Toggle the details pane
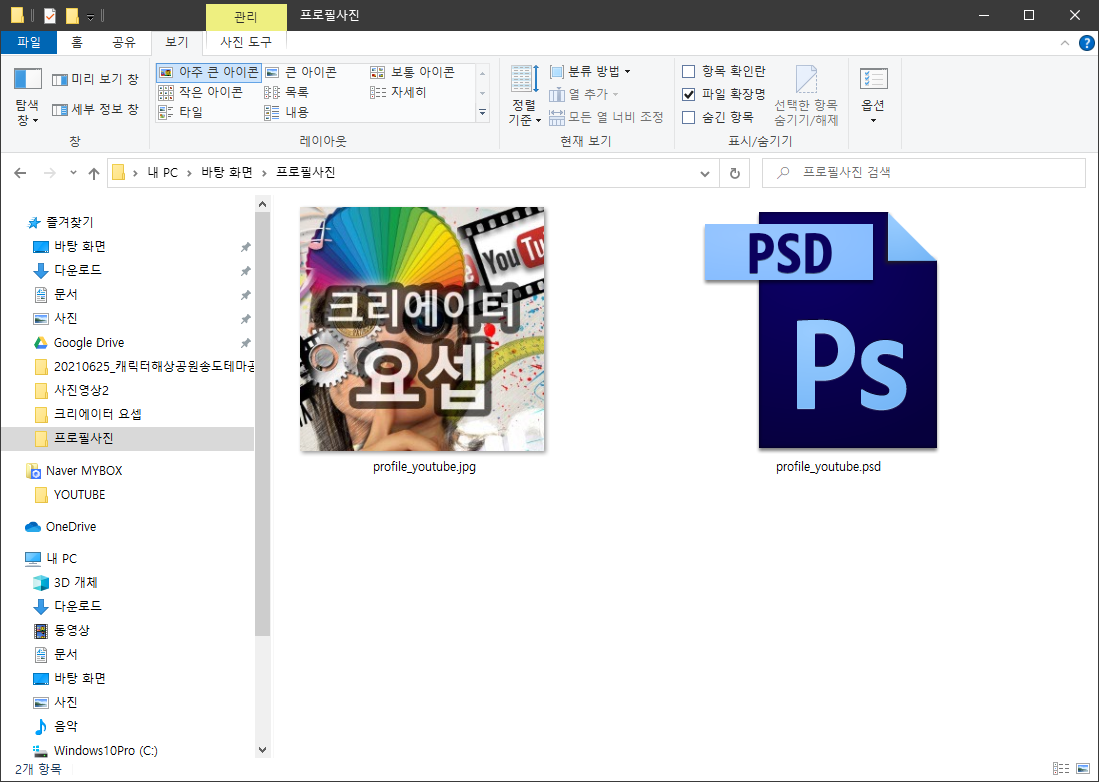 pyautogui.click(x=95, y=109)
